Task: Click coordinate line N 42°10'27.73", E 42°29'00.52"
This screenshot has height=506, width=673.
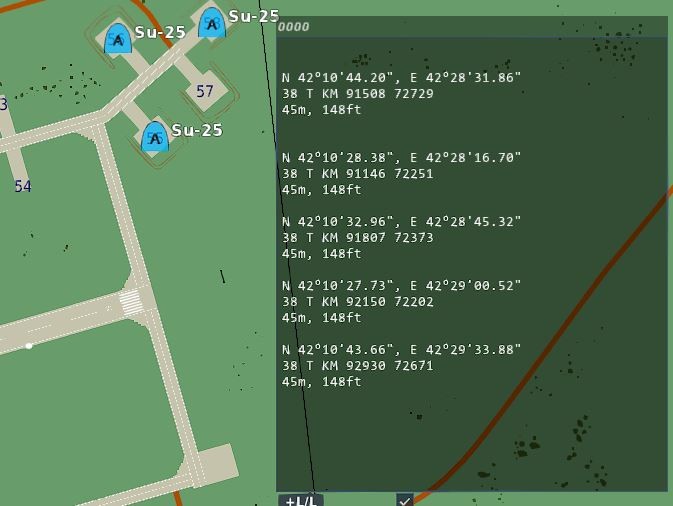Action: [401, 286]
